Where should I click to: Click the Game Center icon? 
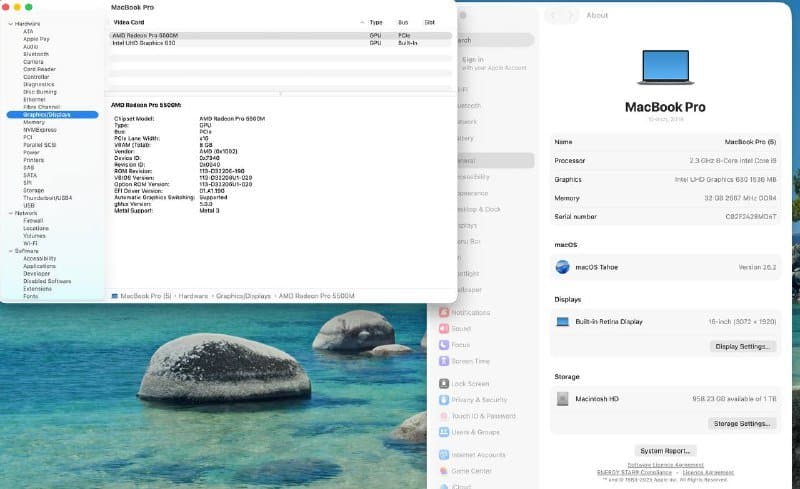pyautogui.click(x=444, y=471)
